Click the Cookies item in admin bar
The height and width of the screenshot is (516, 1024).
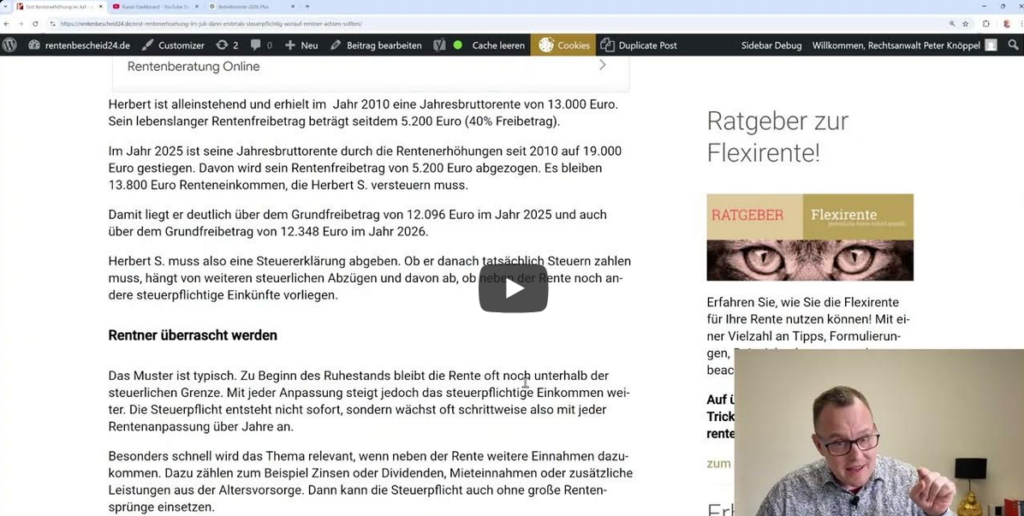coord(563,45)
